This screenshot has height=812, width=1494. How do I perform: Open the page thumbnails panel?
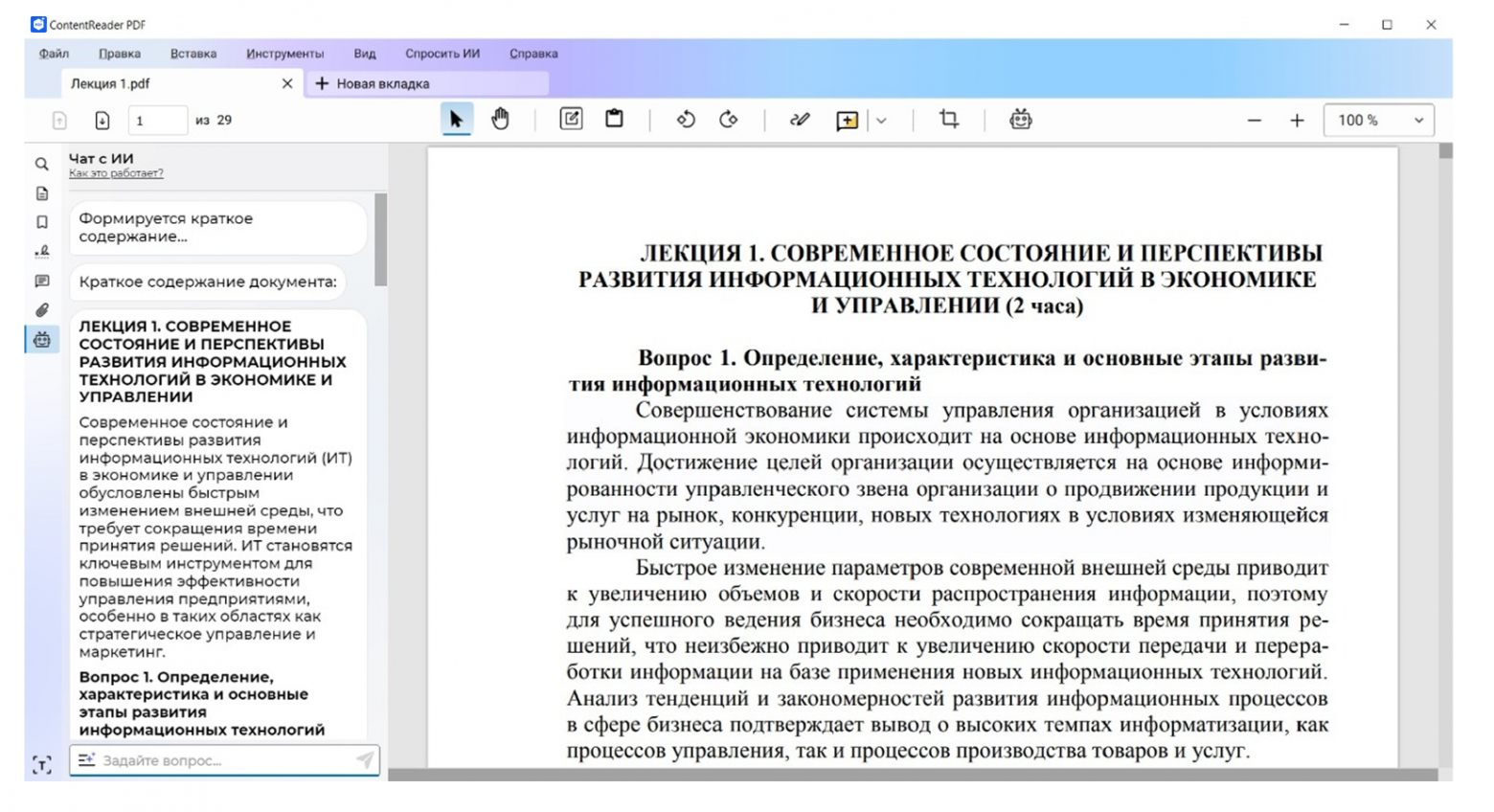pyautogui.click(x=42, y=192)
